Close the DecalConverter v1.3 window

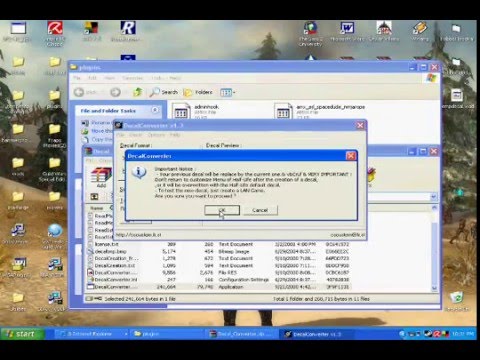(360, 125)
